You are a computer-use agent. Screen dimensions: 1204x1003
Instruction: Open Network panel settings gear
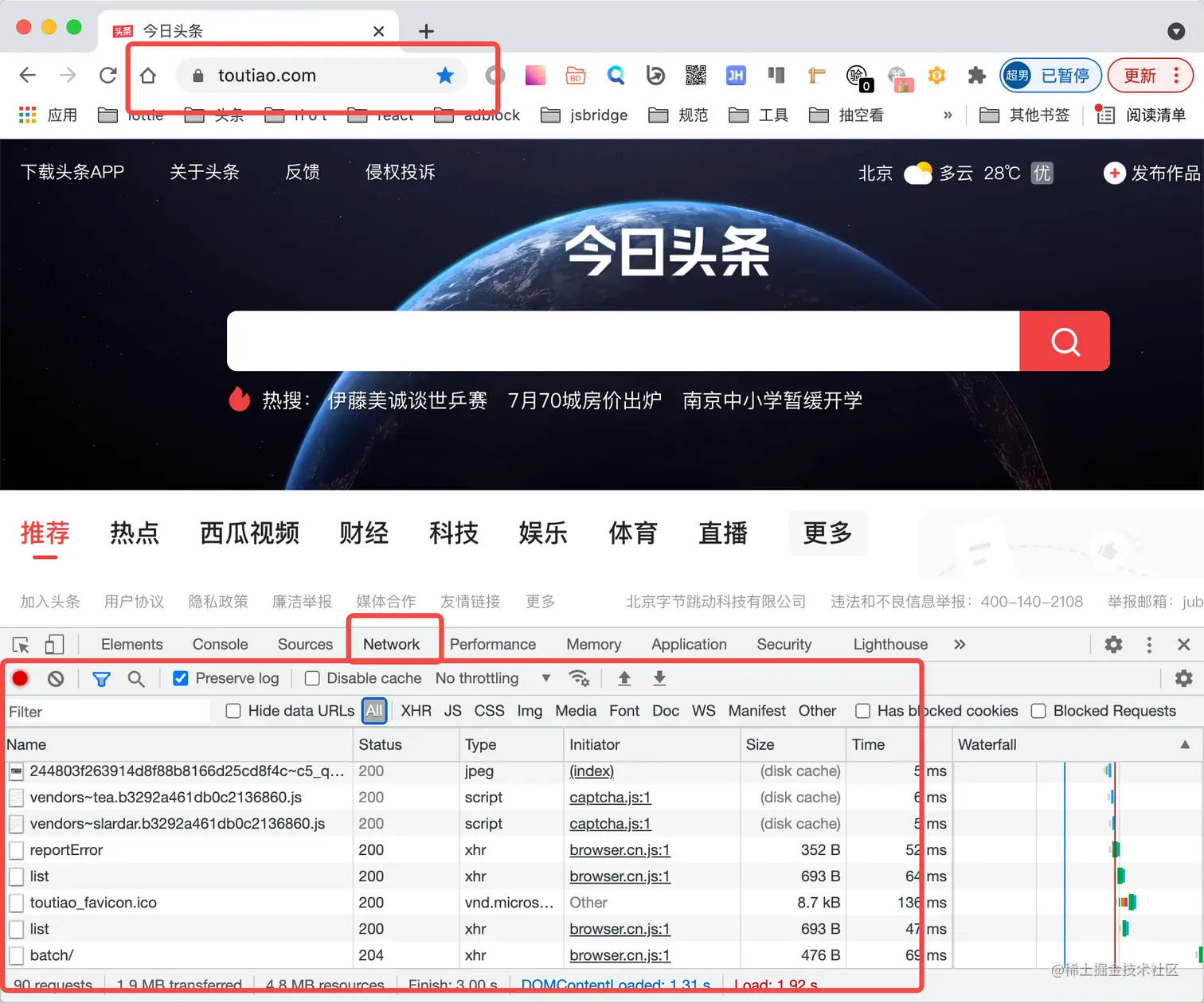tap(1184, 678)
